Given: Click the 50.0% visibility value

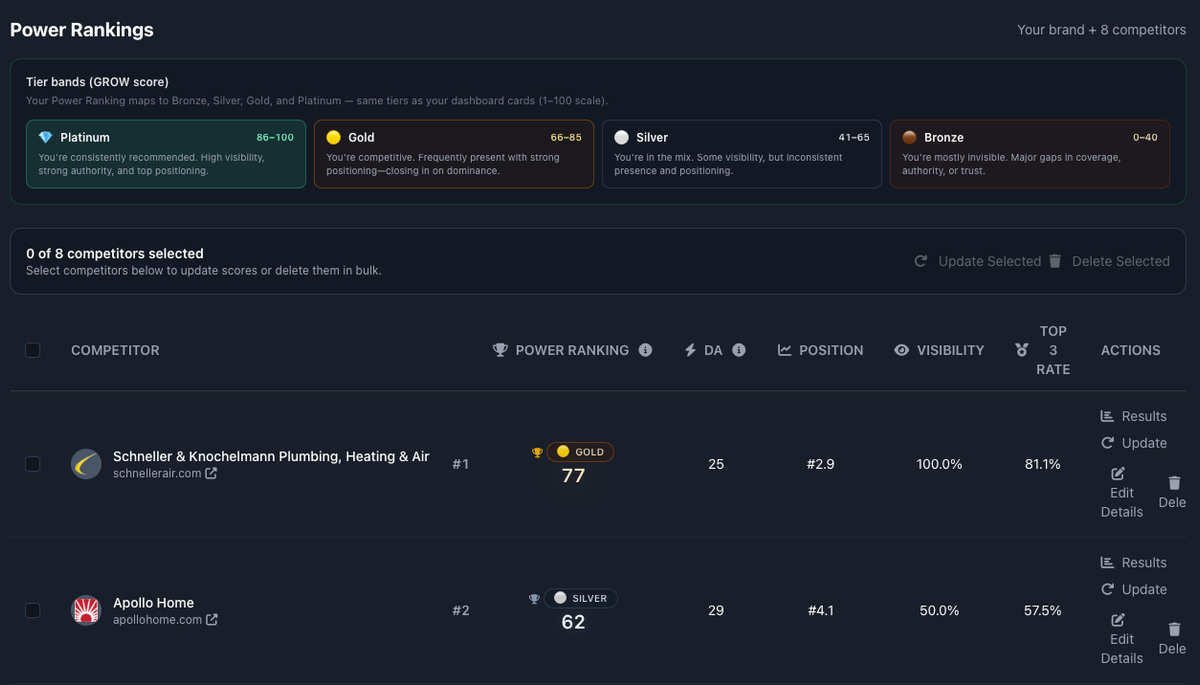Looking at the screenshot, I should [x=940, y=610].
